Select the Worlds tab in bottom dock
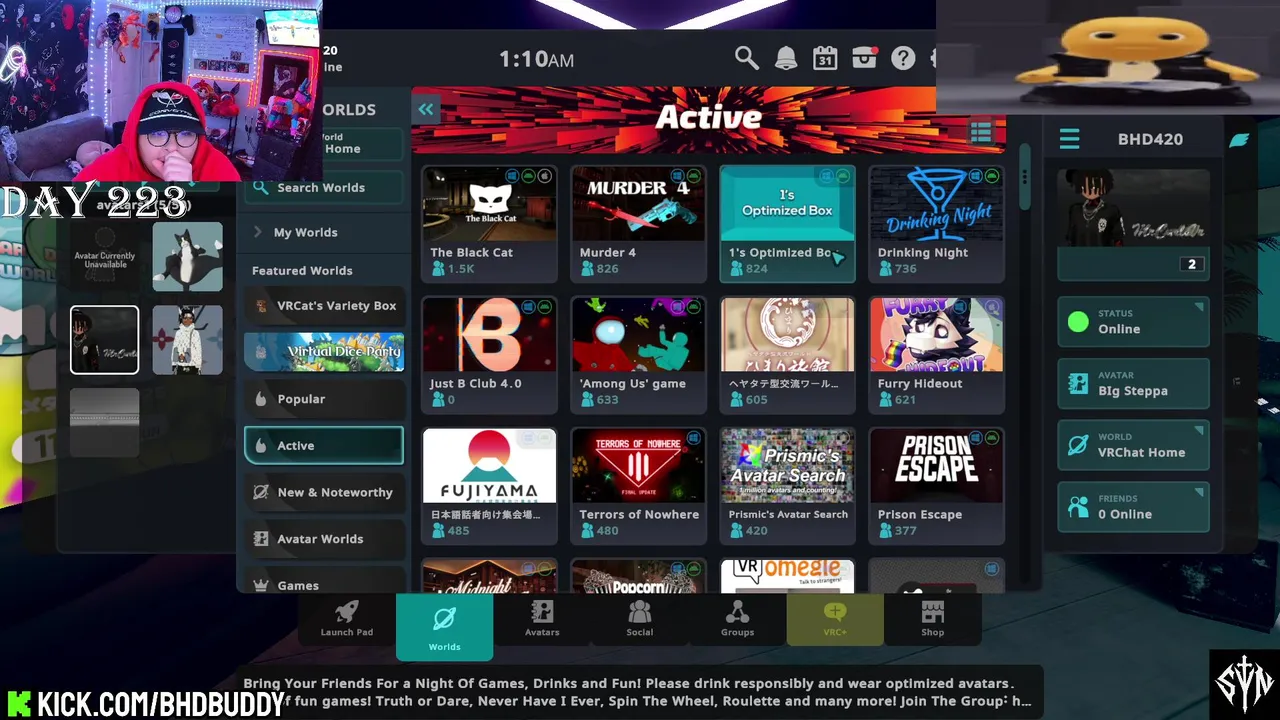This screenshot has height=720, width=1280. click(x=444, y=627)
